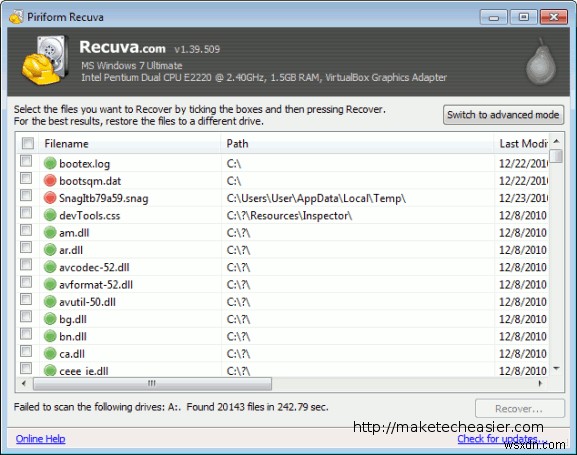The height and width of the screenshot is (455, 577).
Task: Close the Piriform Recuva window
Action: [x=553, y=17]
